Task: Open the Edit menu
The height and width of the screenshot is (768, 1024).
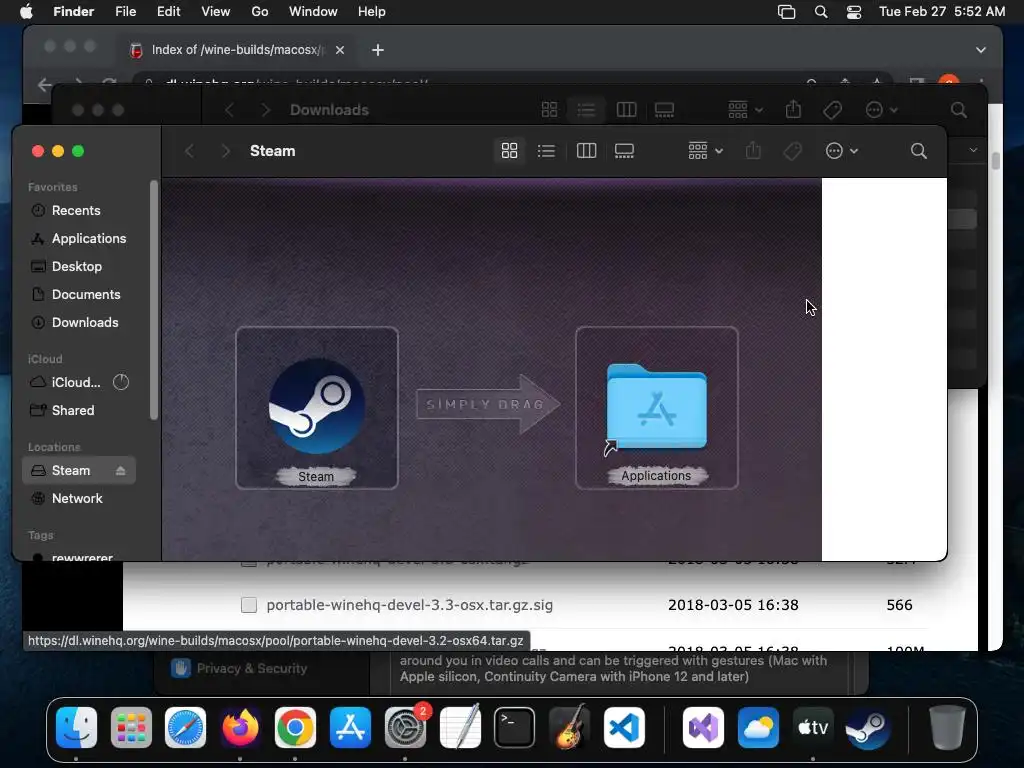Action: point(168,12)
